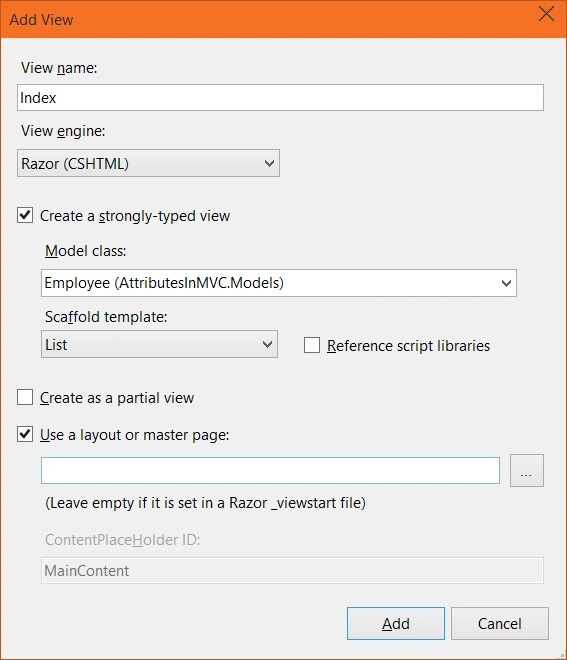Image resolution: width=567 pixels, height=660 pixels.
Task: Open the View engine dropdown
Action: pyautogui.click(x=148, y=163)
